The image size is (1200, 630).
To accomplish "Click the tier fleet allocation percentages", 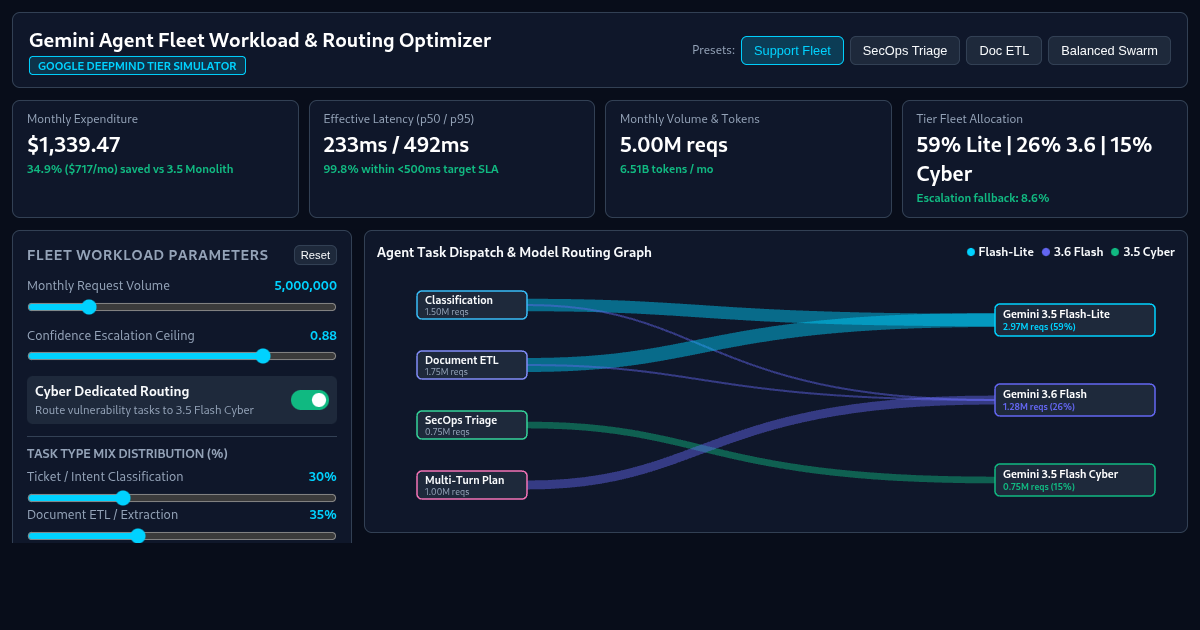I will (x=1034, y=159).
